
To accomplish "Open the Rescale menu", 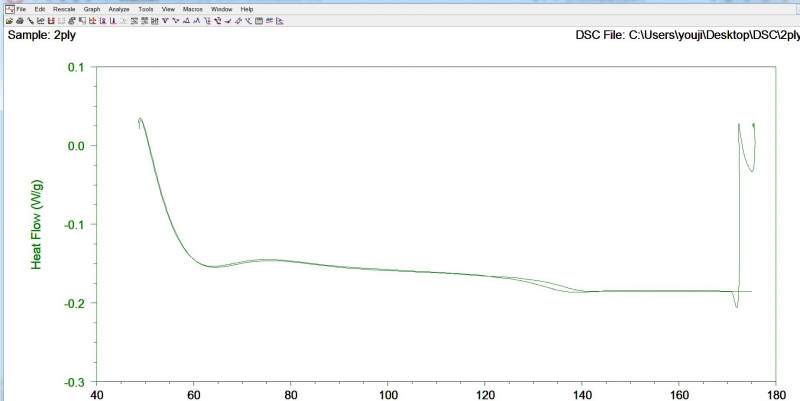I will pyautogui.click(x=64, y=9).
